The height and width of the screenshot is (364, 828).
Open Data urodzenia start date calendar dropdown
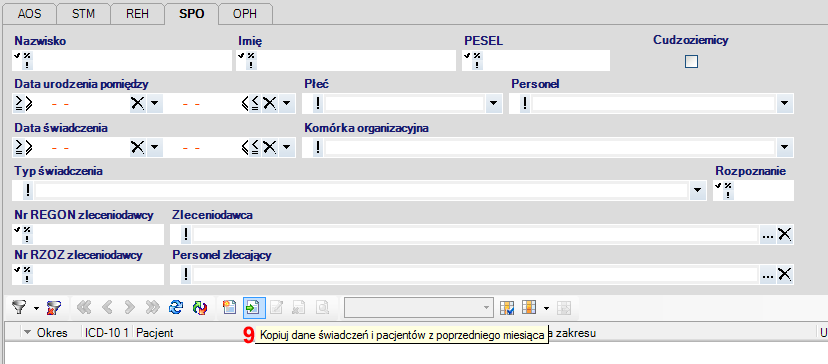pos(154,104)
